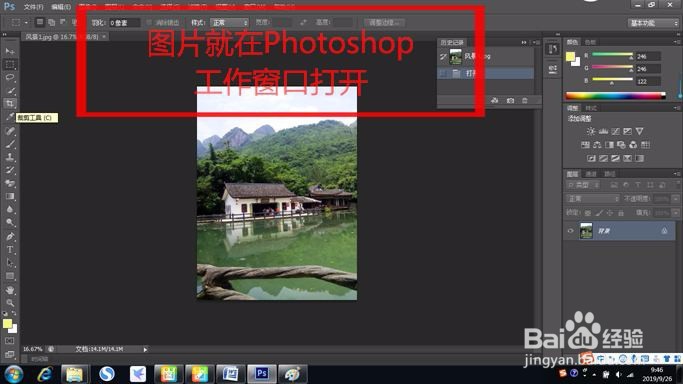Select the Spot Healing Brush tool
The height and width of the screenshot is (384, 683).
pos(10,131)
